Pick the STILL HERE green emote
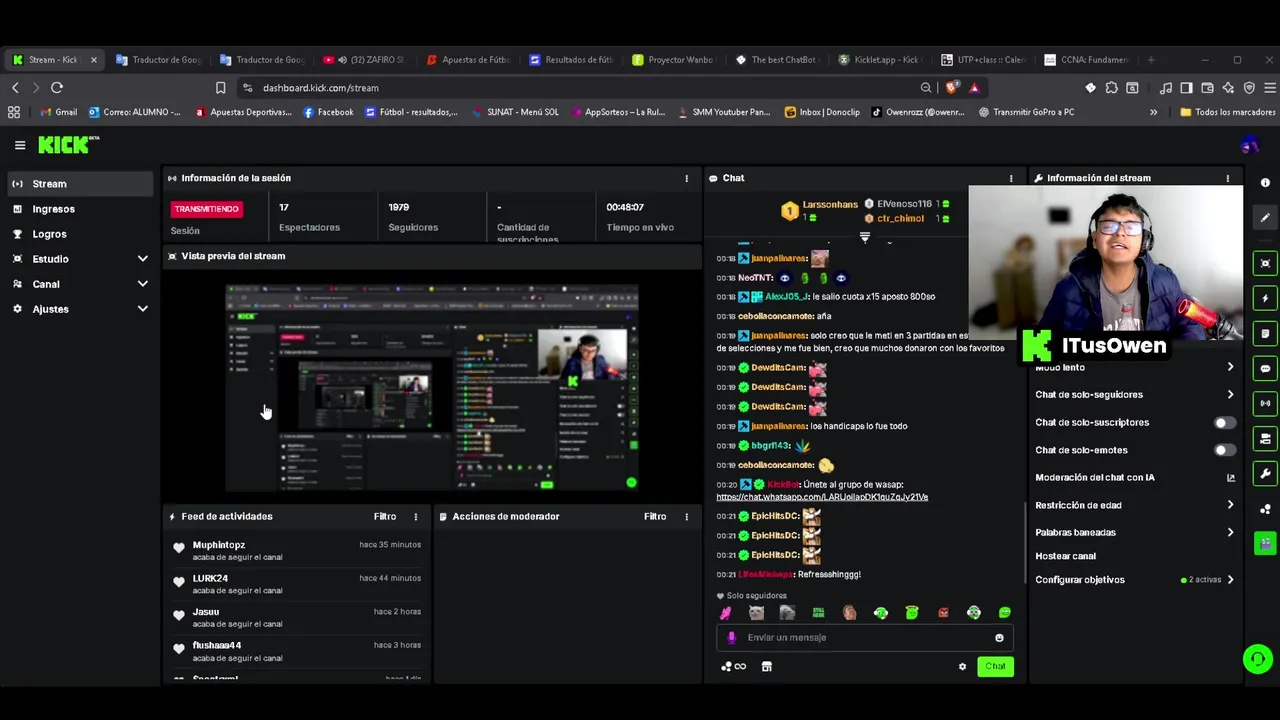Screen dimensions: 1280x720 [818, 613]
